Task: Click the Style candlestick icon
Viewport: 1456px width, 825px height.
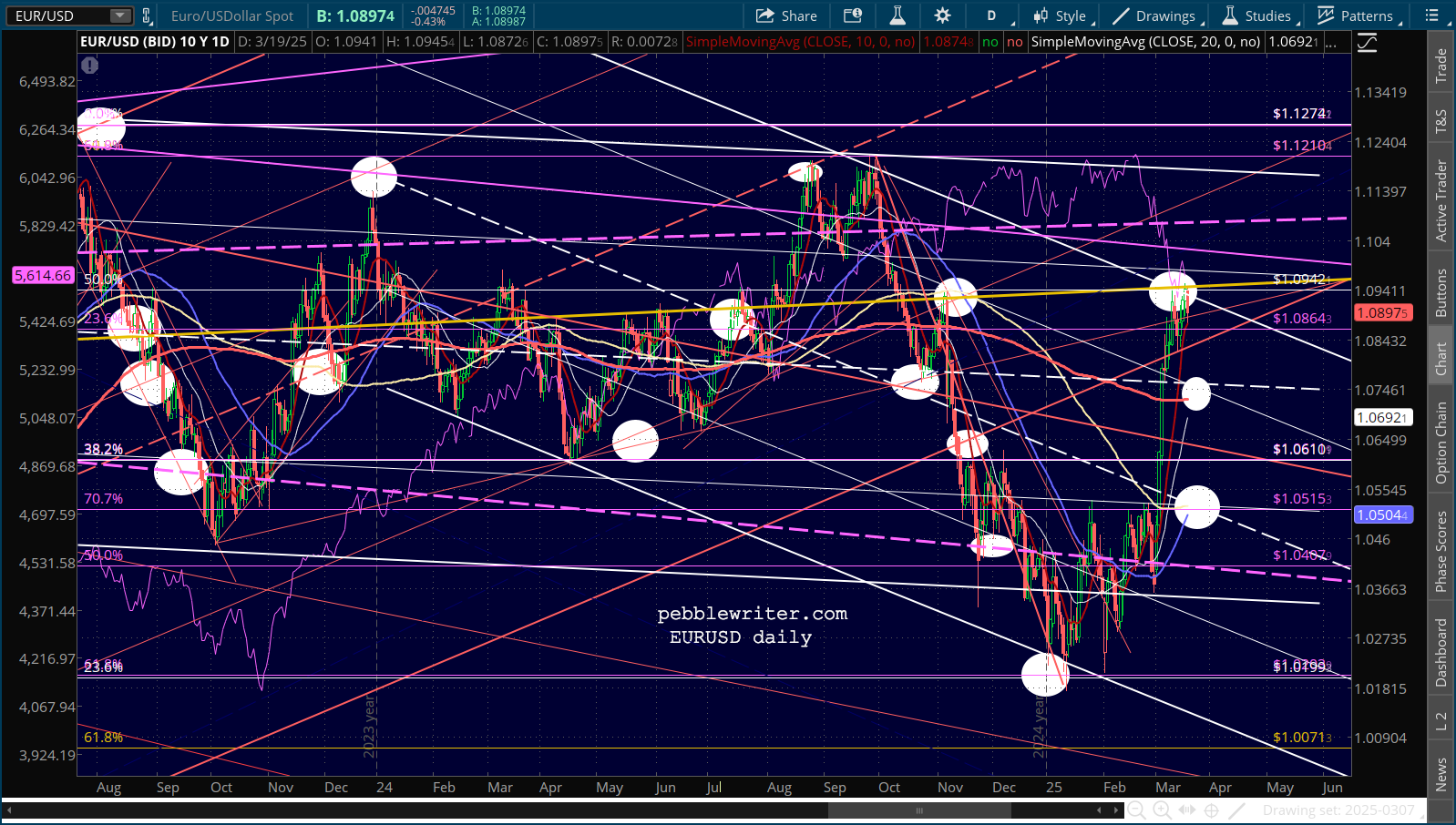Action: point(1041,15)
